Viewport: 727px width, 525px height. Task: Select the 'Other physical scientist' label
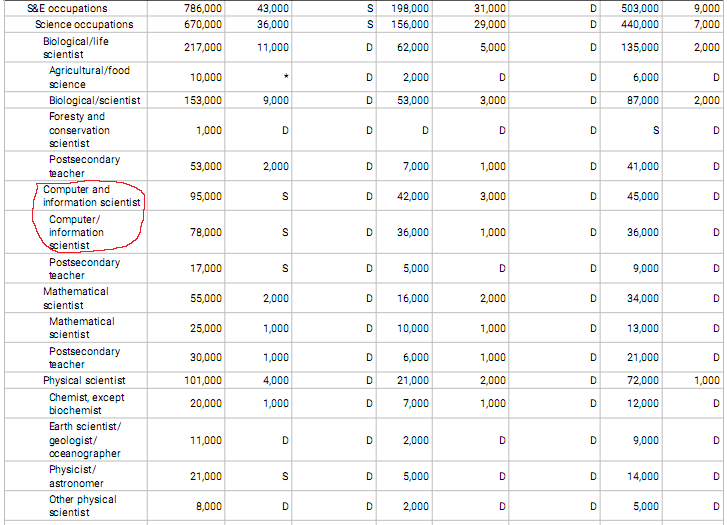(x=83, y=506)
